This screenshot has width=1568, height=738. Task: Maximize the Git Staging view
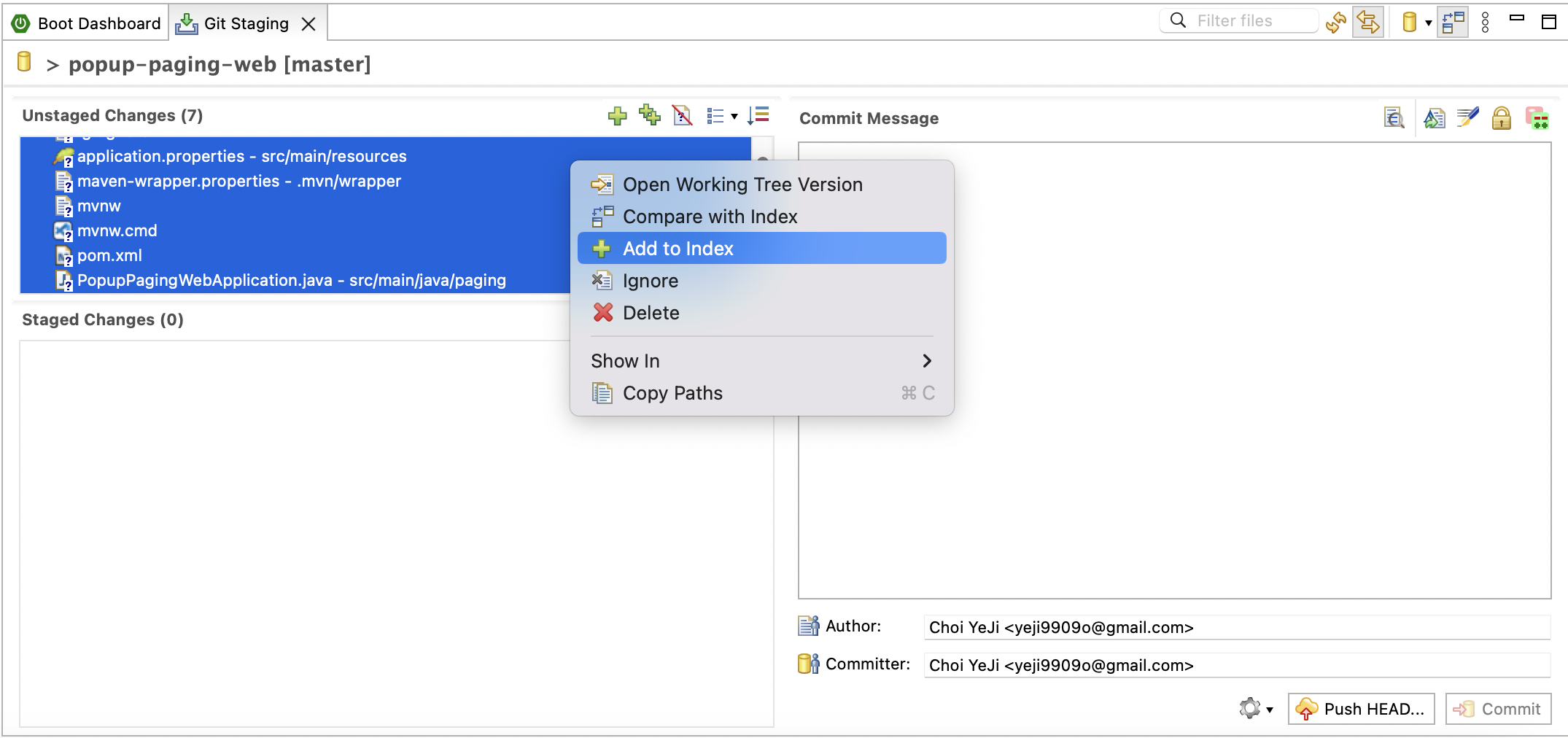click(x=1549, y=22)
